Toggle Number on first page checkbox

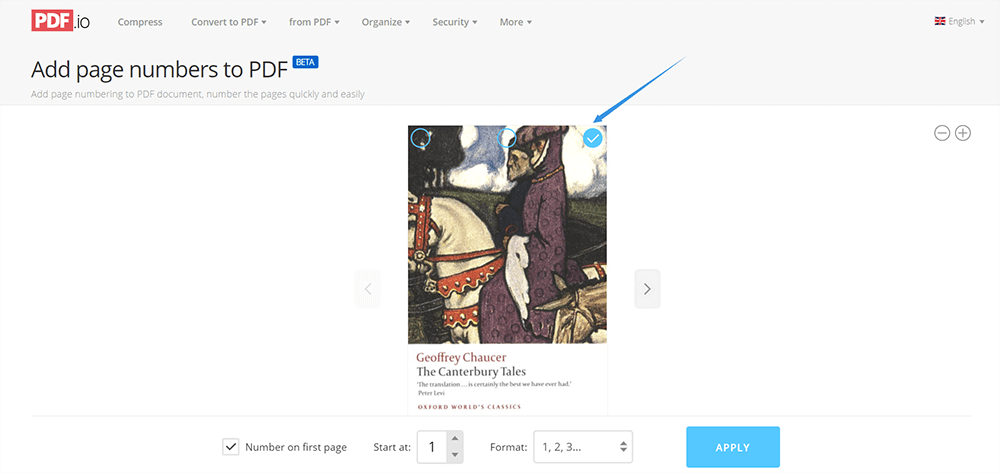pos(231,447)
